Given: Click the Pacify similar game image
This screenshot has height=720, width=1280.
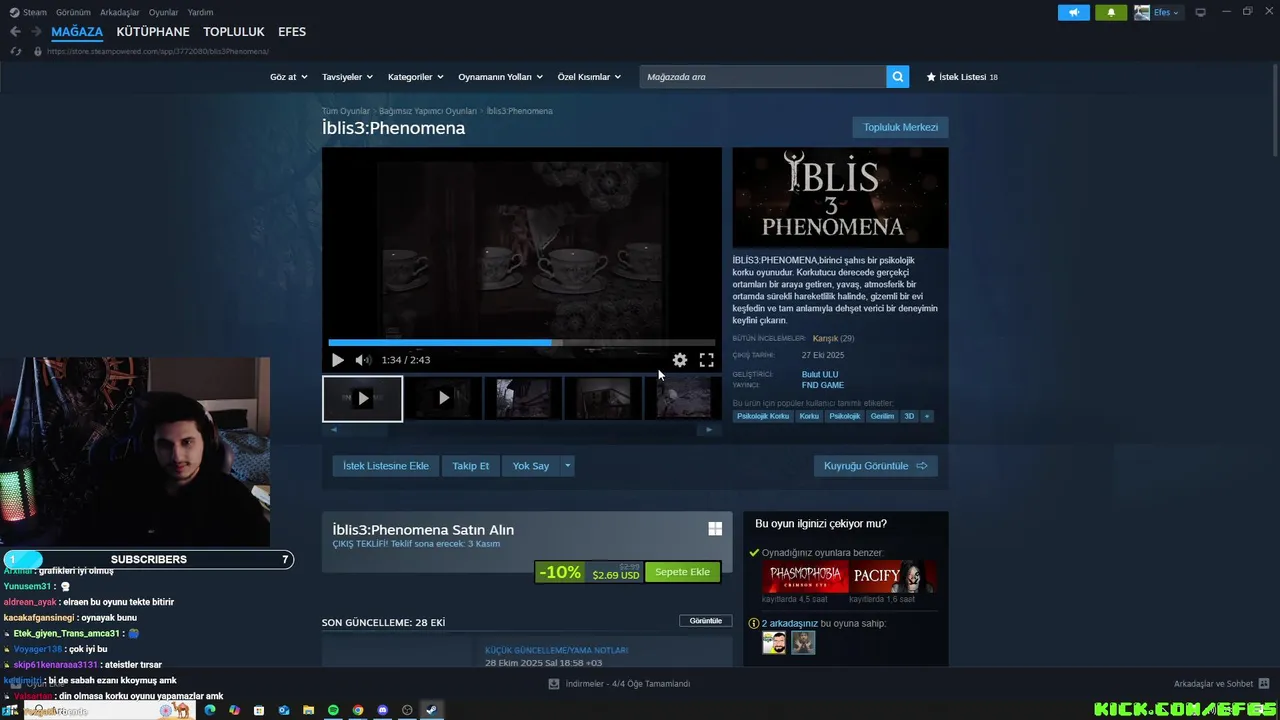Looking at the screenshot, I should (893, 577).
